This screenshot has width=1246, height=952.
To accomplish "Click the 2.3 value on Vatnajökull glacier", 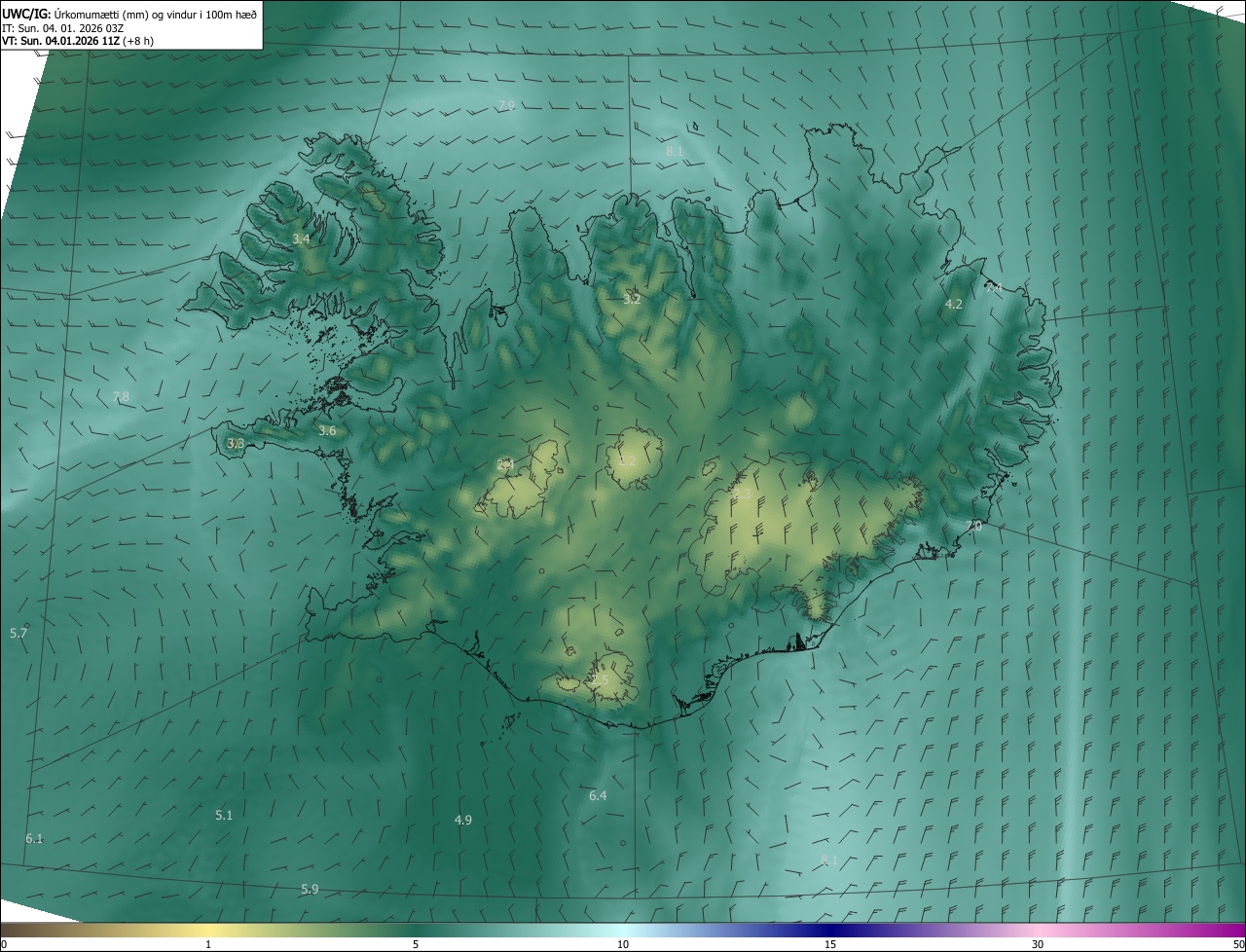I will [x=742, y=495].
